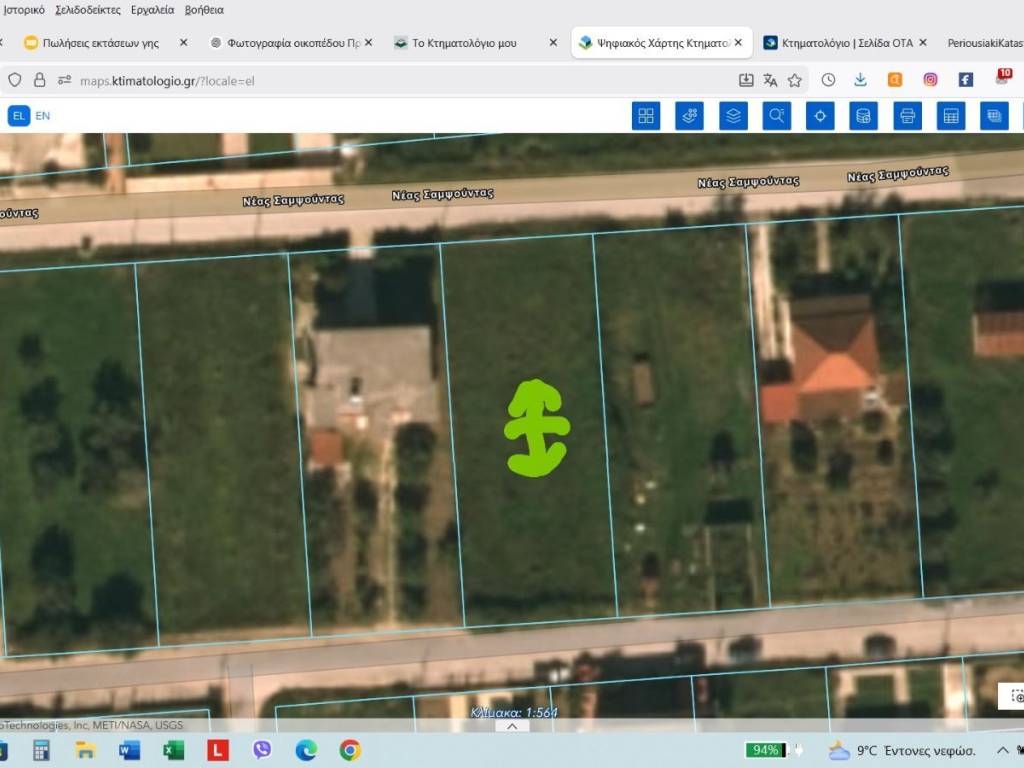1024x768 pixels.
Task: Expand the bottom panel chevron
Action: pyautogui.click(x=512, y=726)
